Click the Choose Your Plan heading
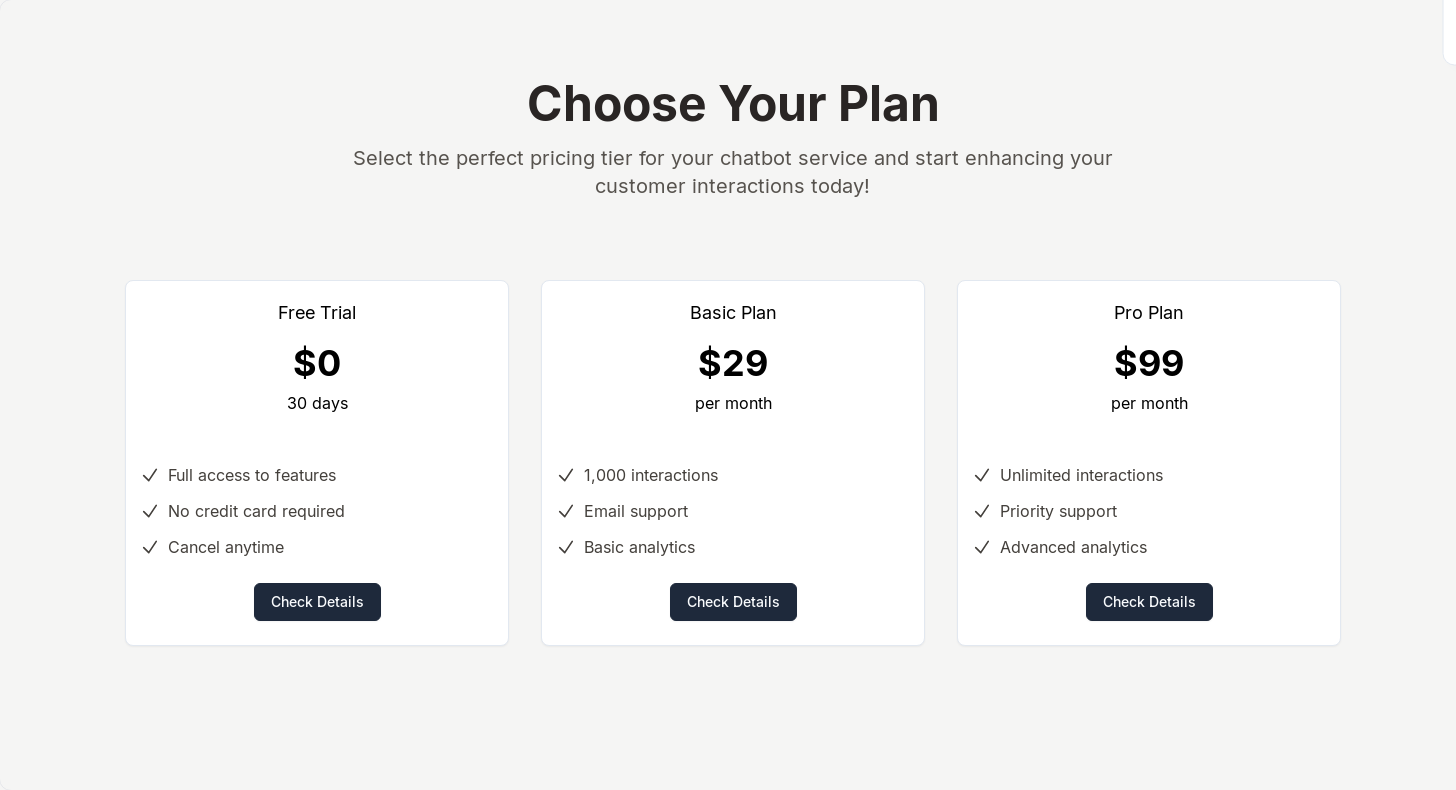Image resolution: width=1456 pixels, height=790 pixels. point(733,104)
